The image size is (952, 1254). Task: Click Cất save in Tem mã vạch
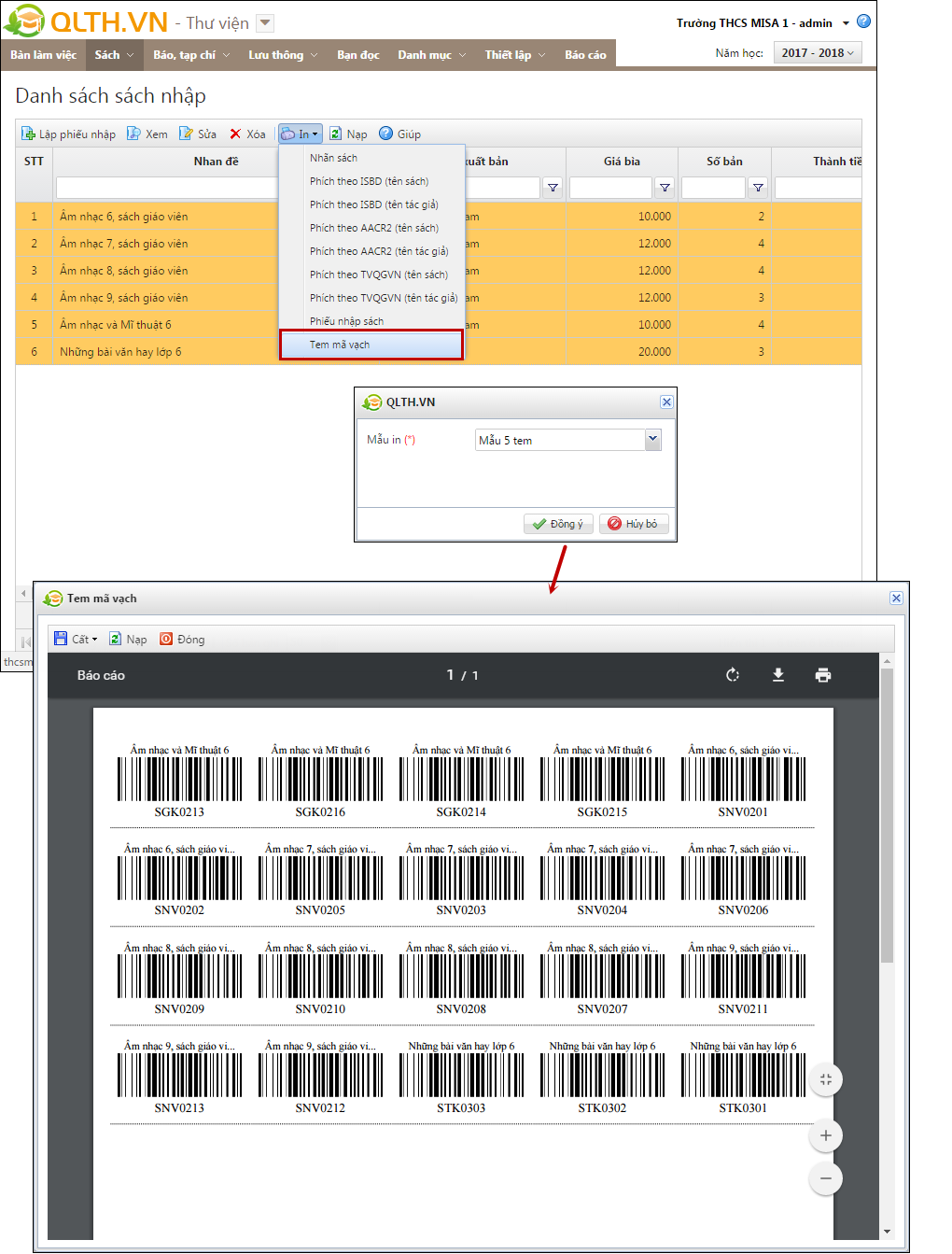point(76,639)
